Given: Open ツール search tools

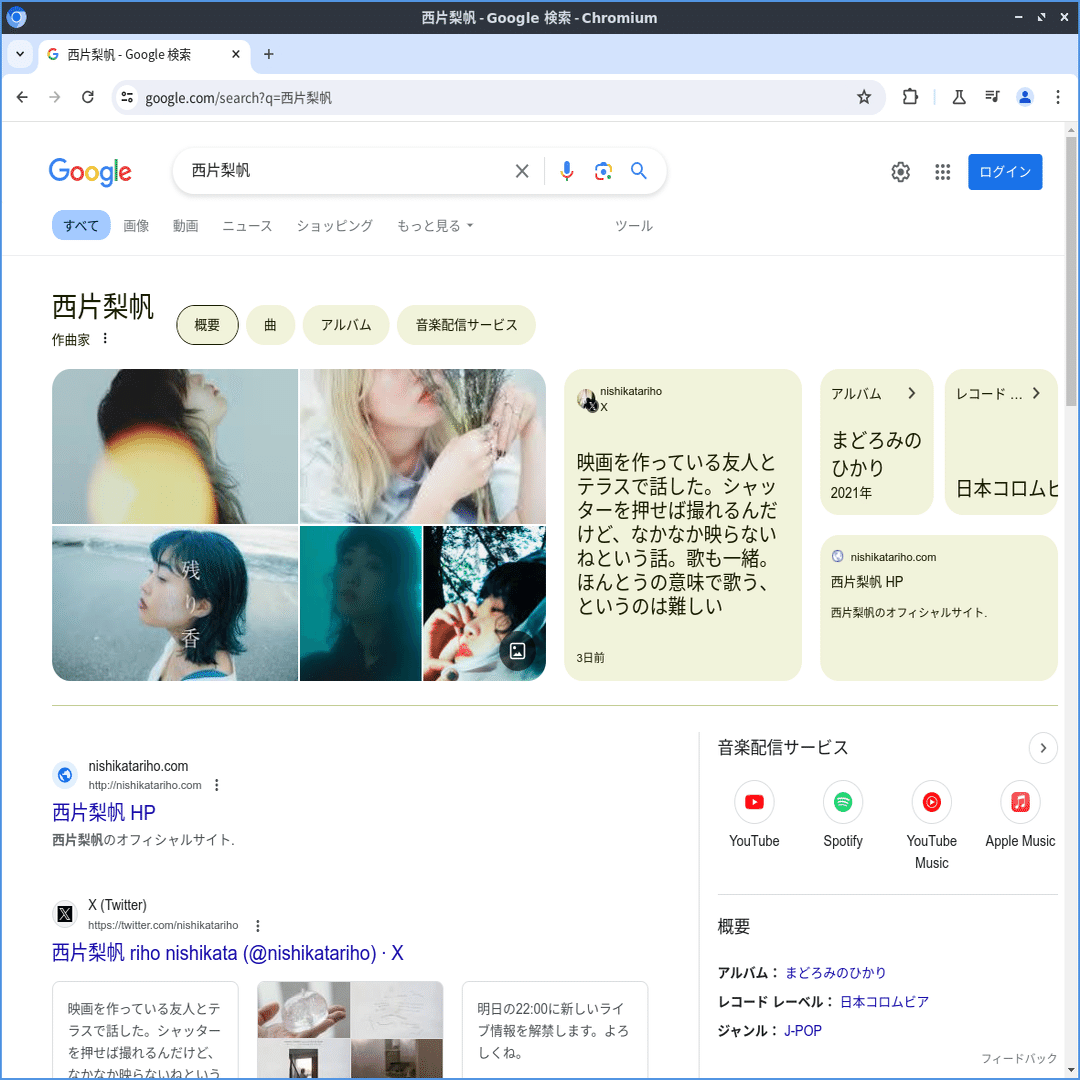Looking at the screenshot, I should [634, 225].
